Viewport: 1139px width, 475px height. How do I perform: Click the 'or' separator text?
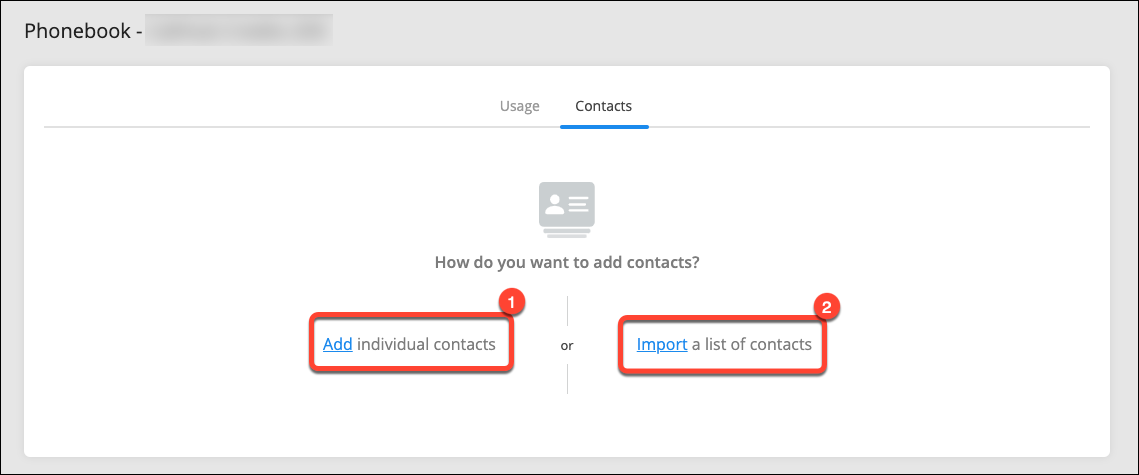point(567,346)
